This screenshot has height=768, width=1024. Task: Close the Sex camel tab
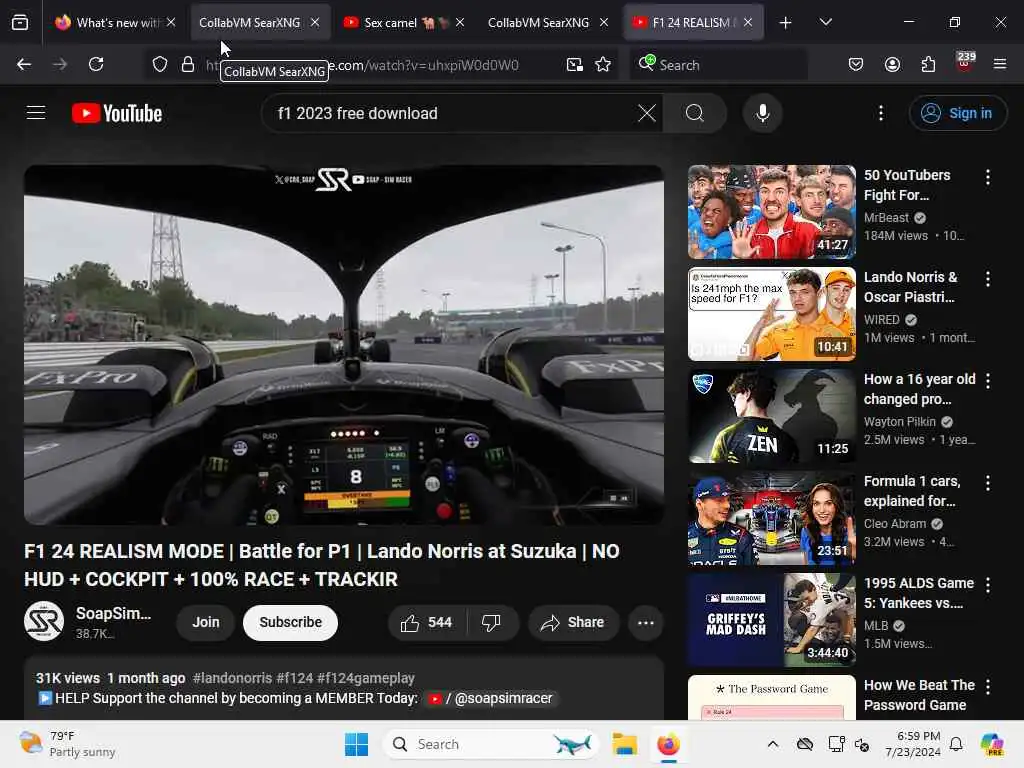coord(460,22)
